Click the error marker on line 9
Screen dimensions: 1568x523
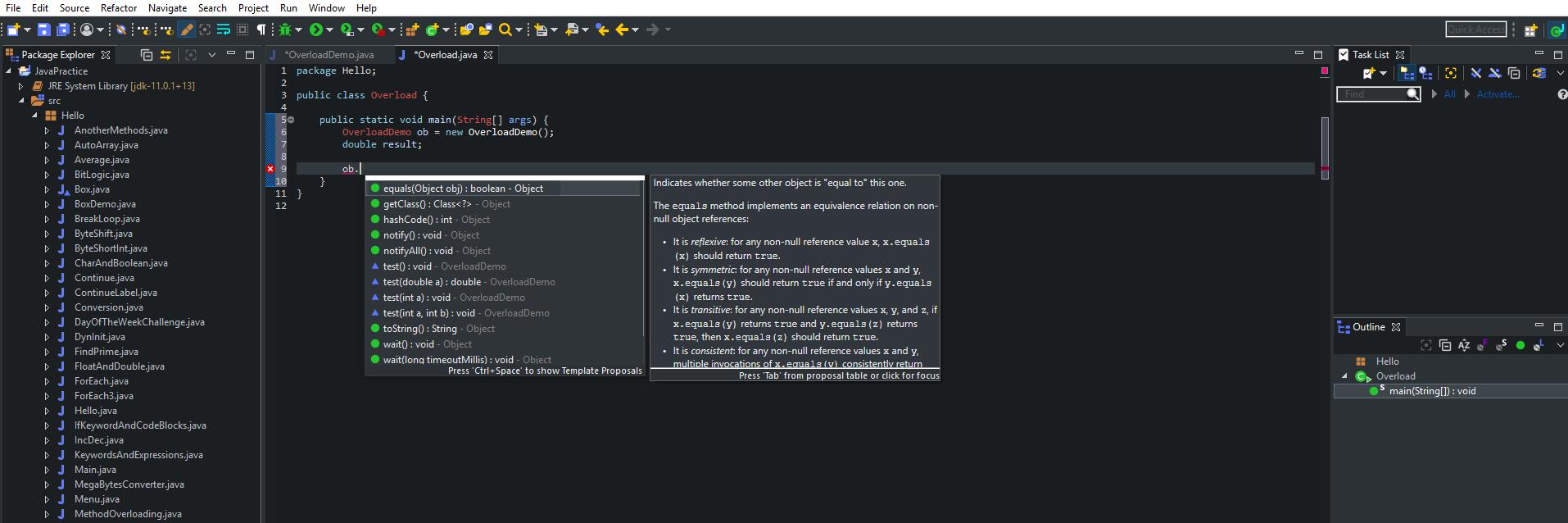[270, 169]
